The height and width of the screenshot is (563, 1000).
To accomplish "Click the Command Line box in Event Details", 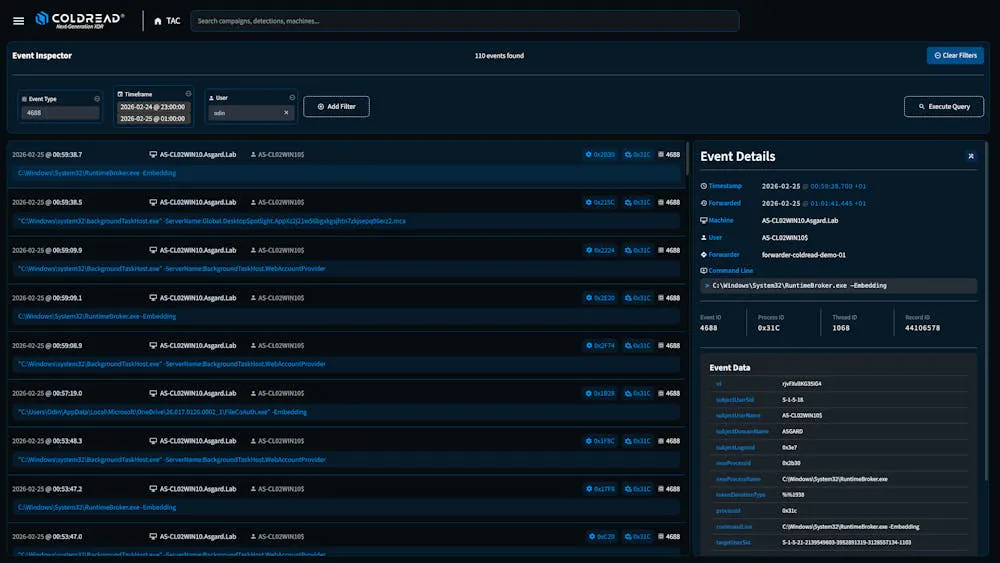I will (x=839, y=286).
